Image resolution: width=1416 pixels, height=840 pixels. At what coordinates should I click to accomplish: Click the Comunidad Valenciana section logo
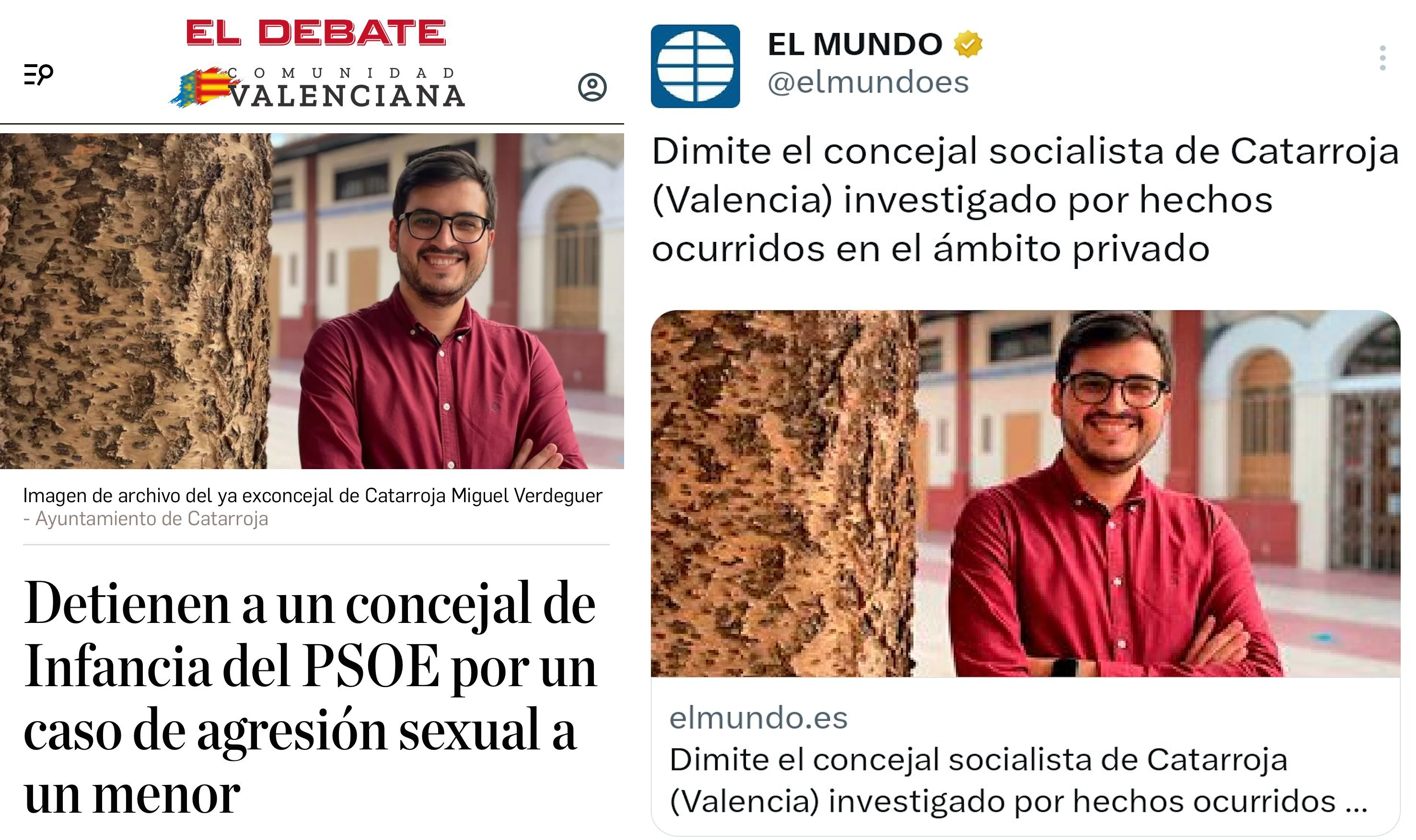318,88
